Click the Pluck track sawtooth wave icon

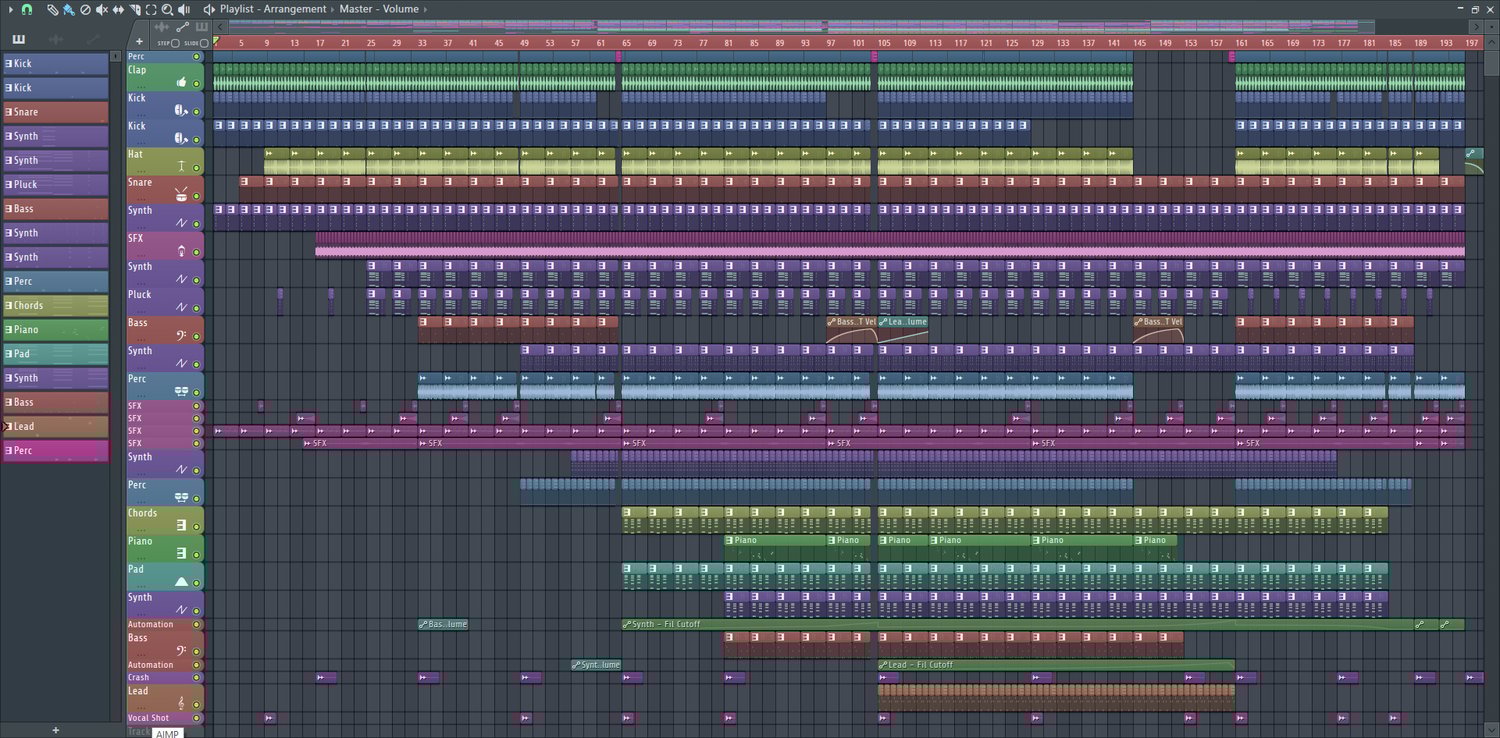[182, 307]
